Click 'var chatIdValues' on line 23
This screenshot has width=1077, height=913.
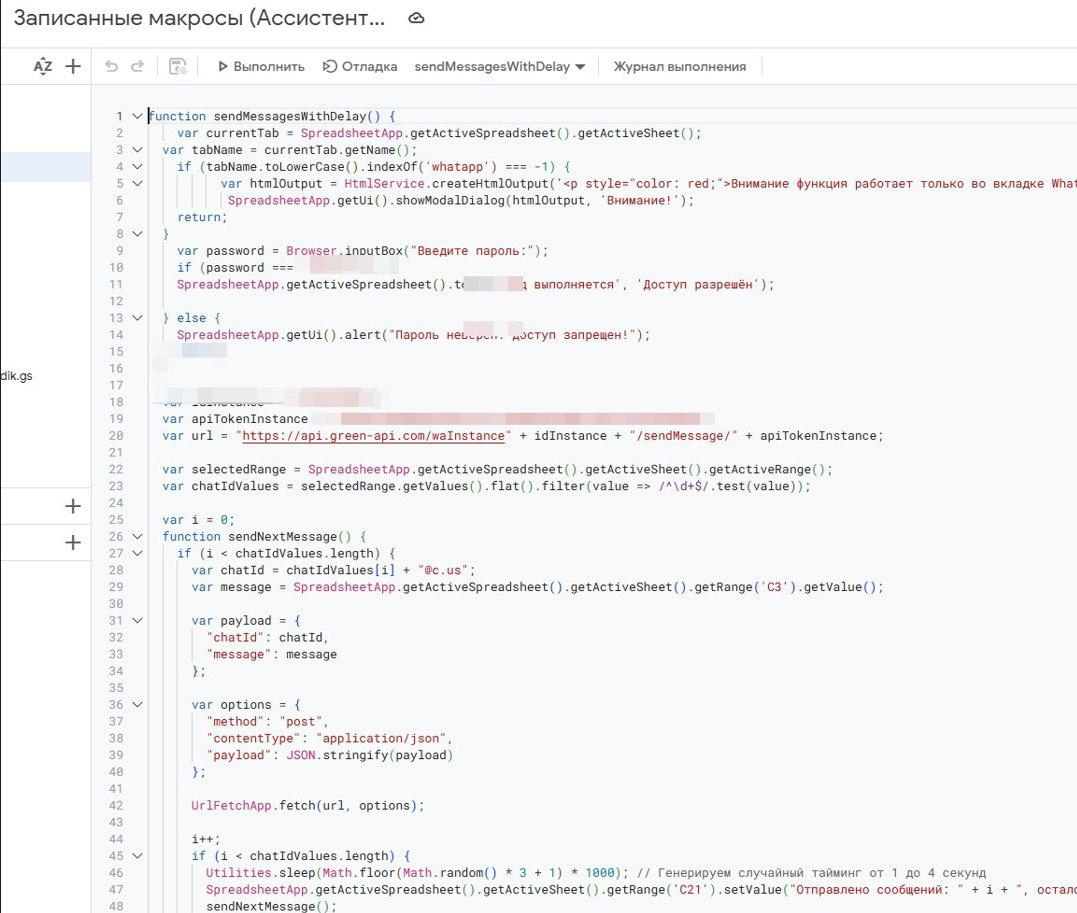coord(220,486)
